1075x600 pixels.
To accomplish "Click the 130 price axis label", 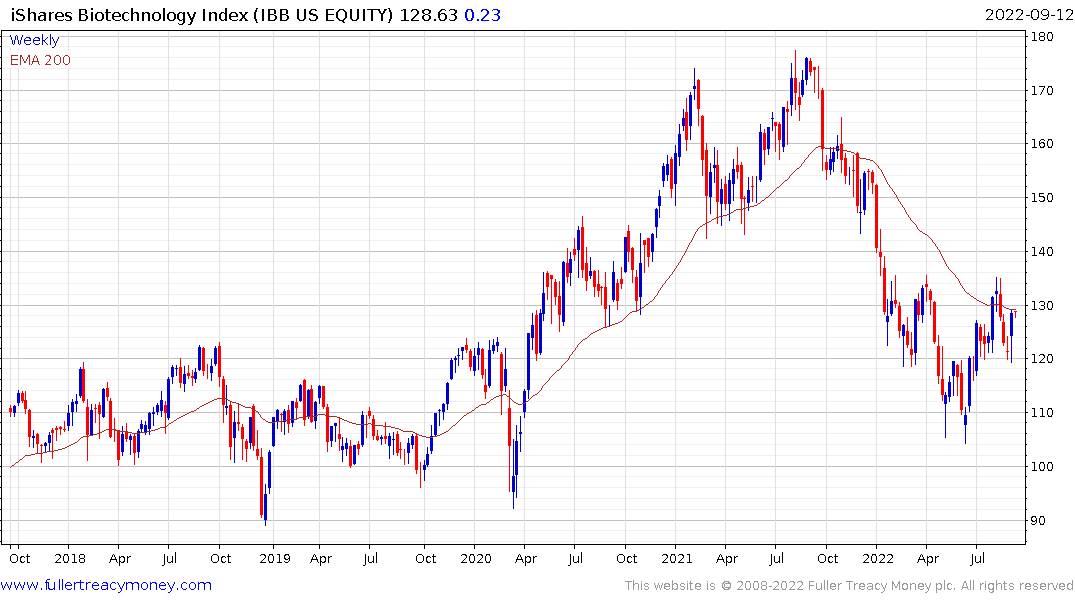I will coord(1042,305).
